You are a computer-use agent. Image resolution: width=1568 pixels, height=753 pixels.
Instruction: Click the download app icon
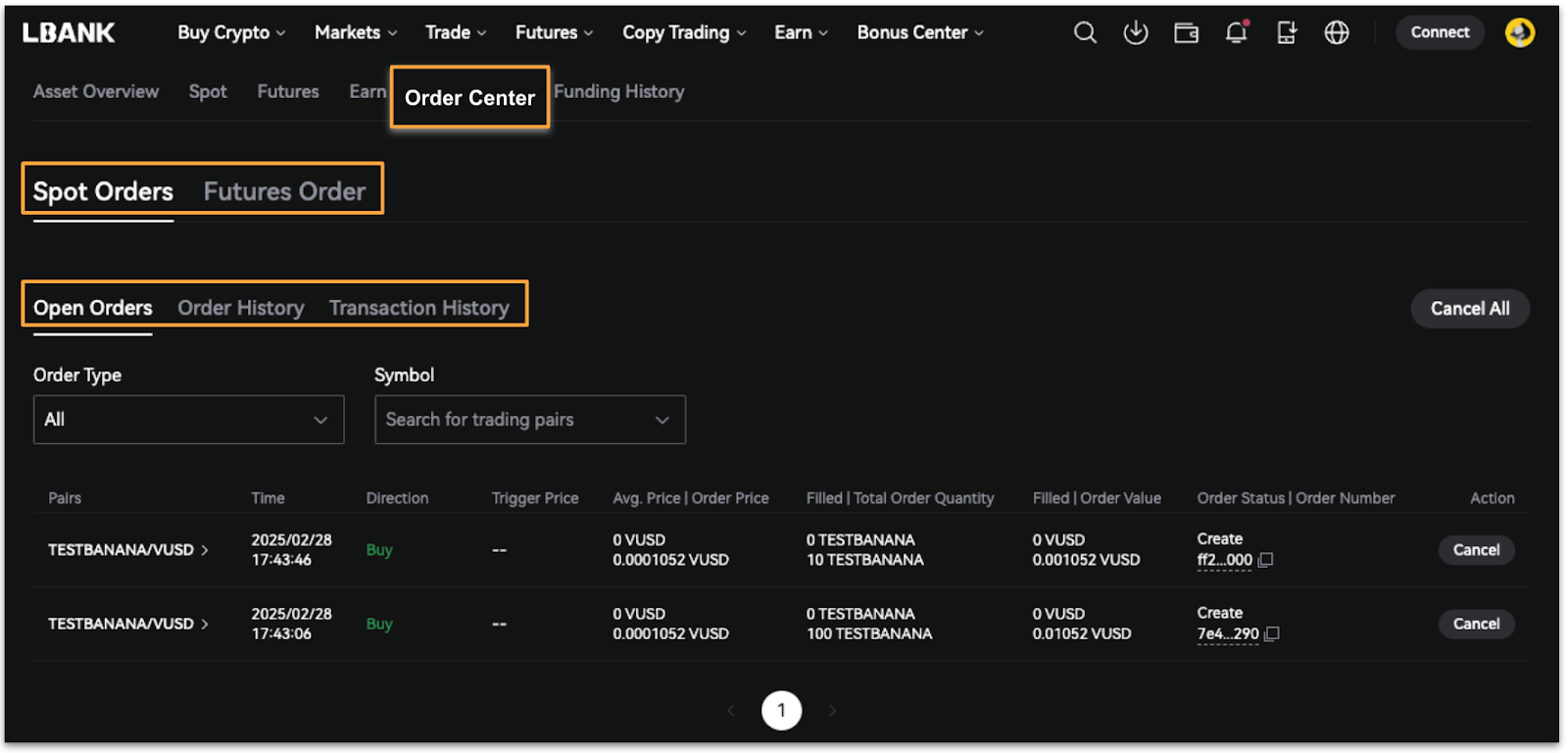1136,32
